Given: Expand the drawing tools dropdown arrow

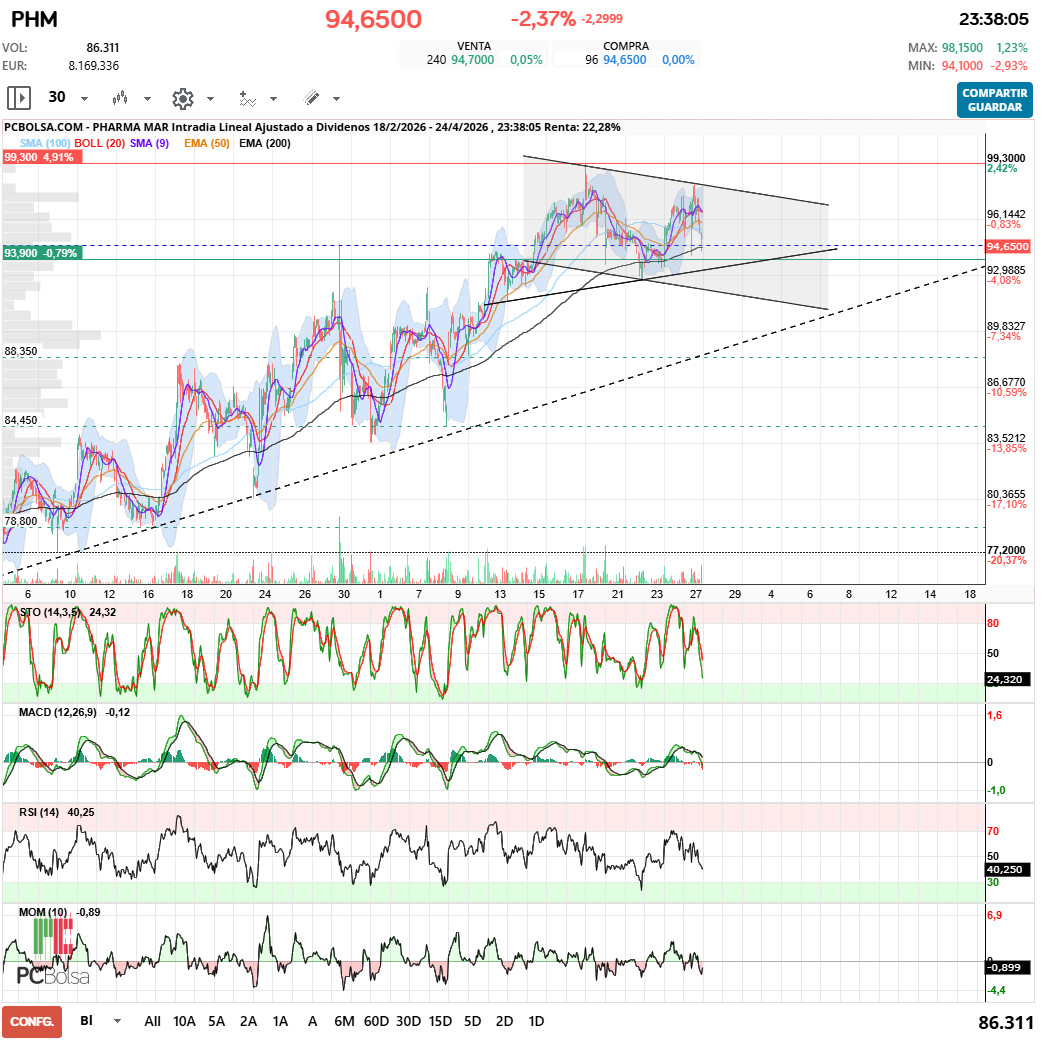Looking at the screenshot, I should 336,99.
